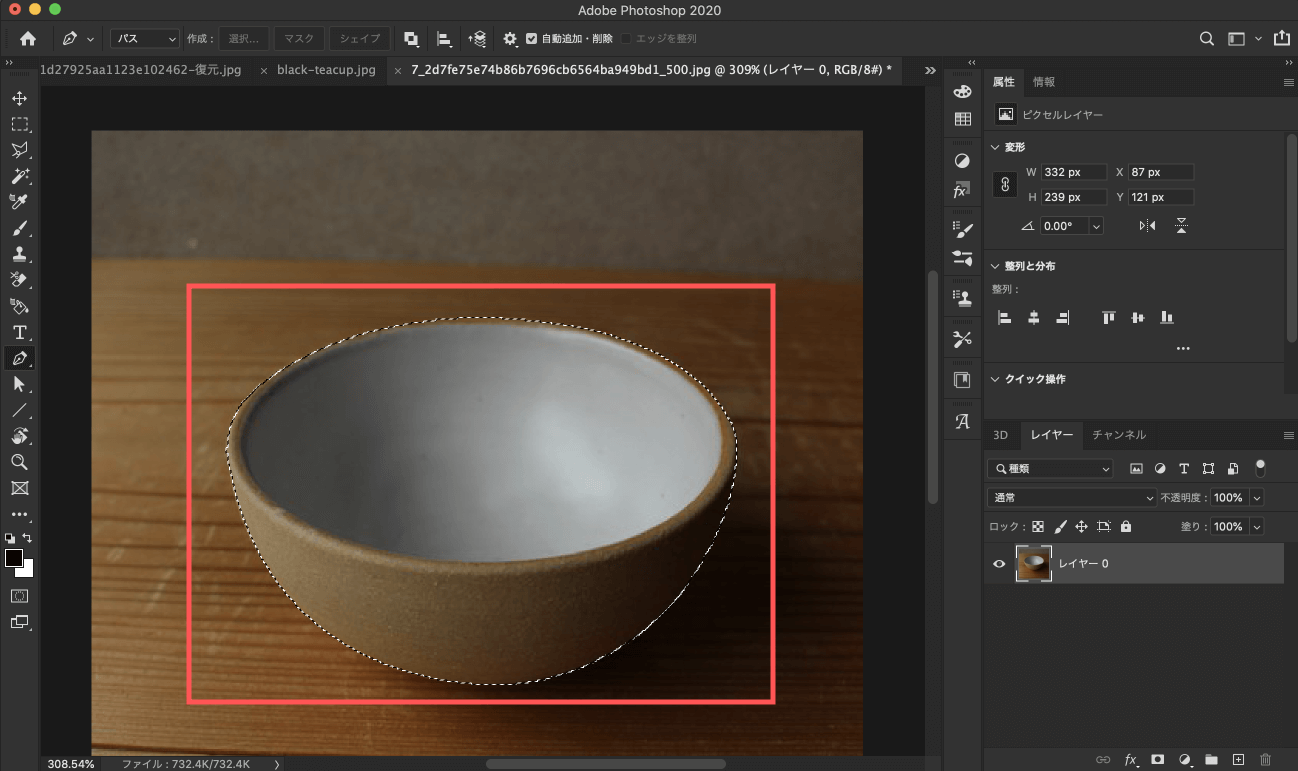
Task: Click the foreground color swatch
Action: pyautogui.click(x=14, y=558)
